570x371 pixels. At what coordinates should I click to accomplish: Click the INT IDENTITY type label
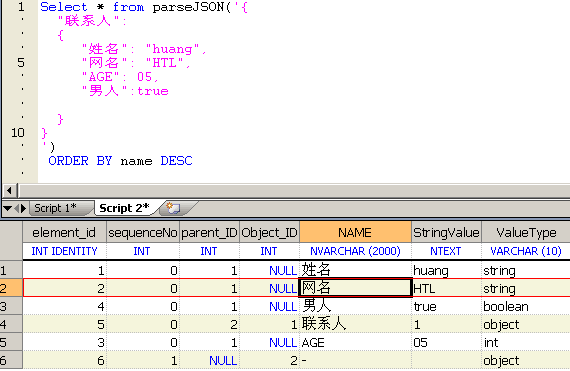click(x=64, y=251)
